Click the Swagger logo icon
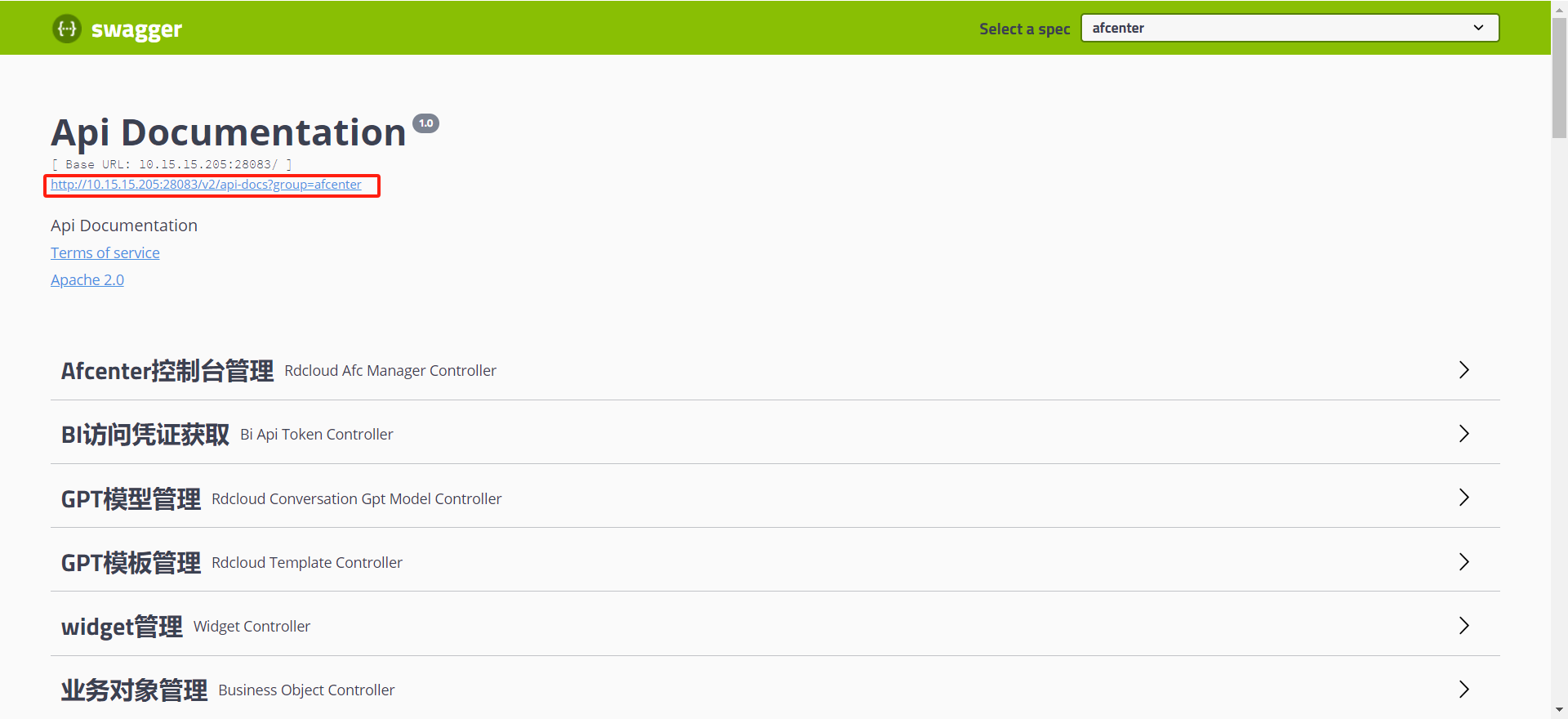 tap(67, 29)
